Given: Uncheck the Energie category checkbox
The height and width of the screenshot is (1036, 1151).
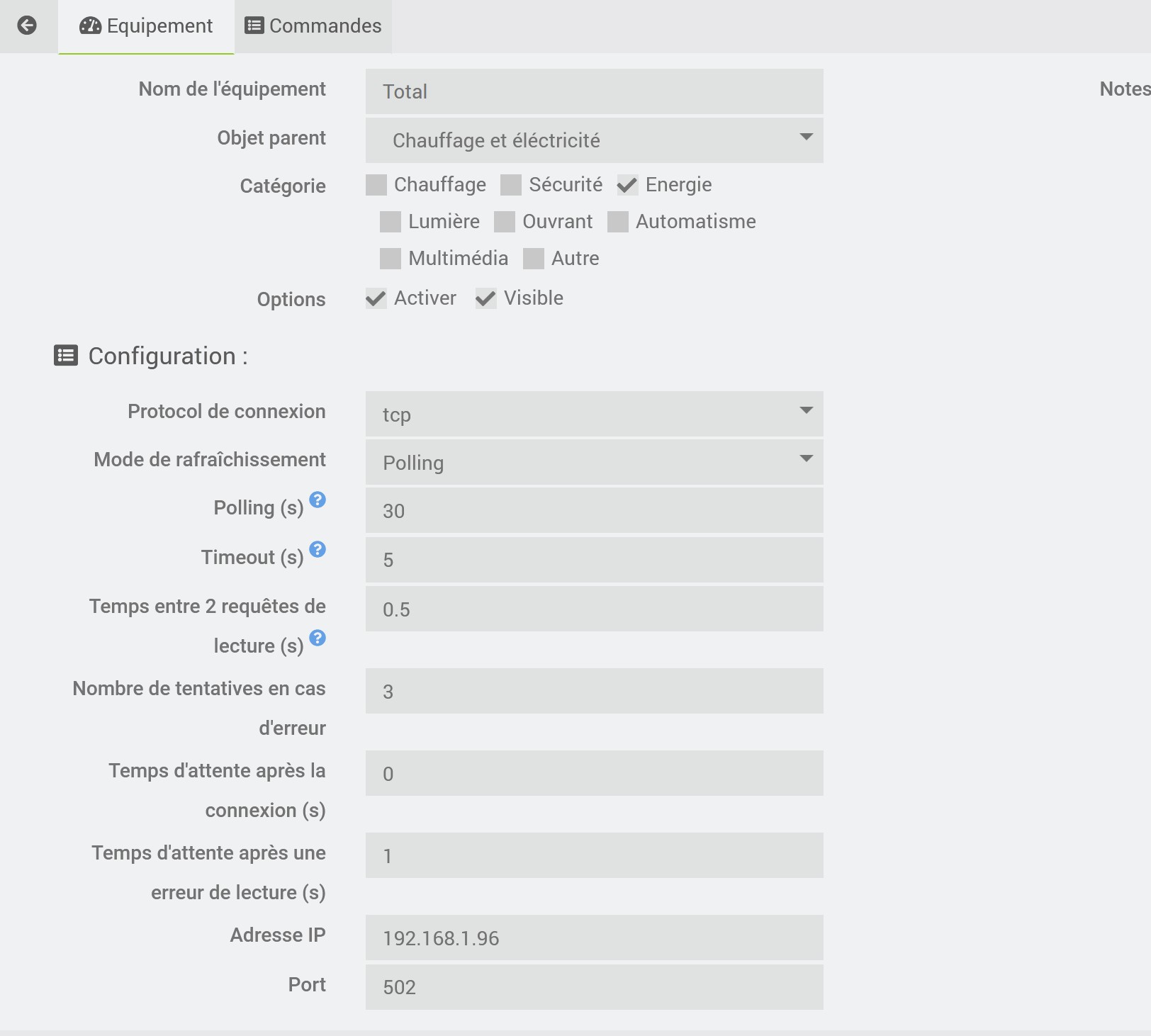Looking at the screenshot, I should 627,185.
